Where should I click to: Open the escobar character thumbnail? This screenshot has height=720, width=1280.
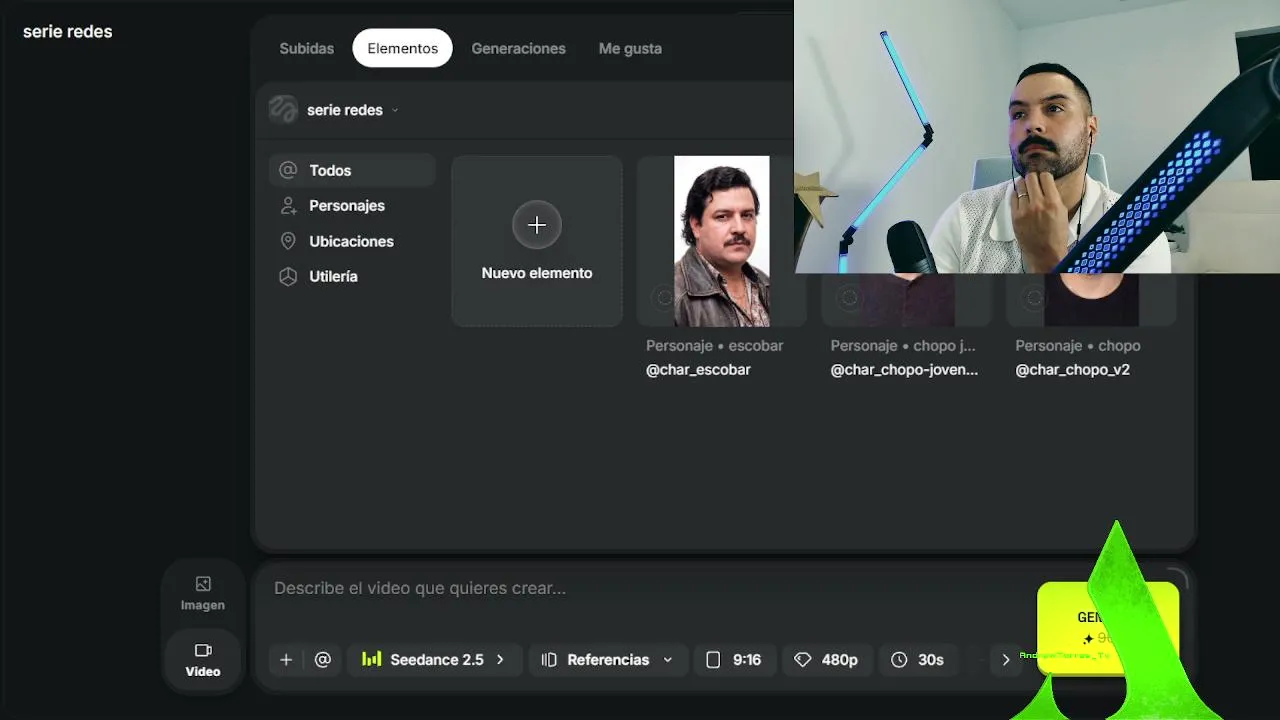coord(722,241)
